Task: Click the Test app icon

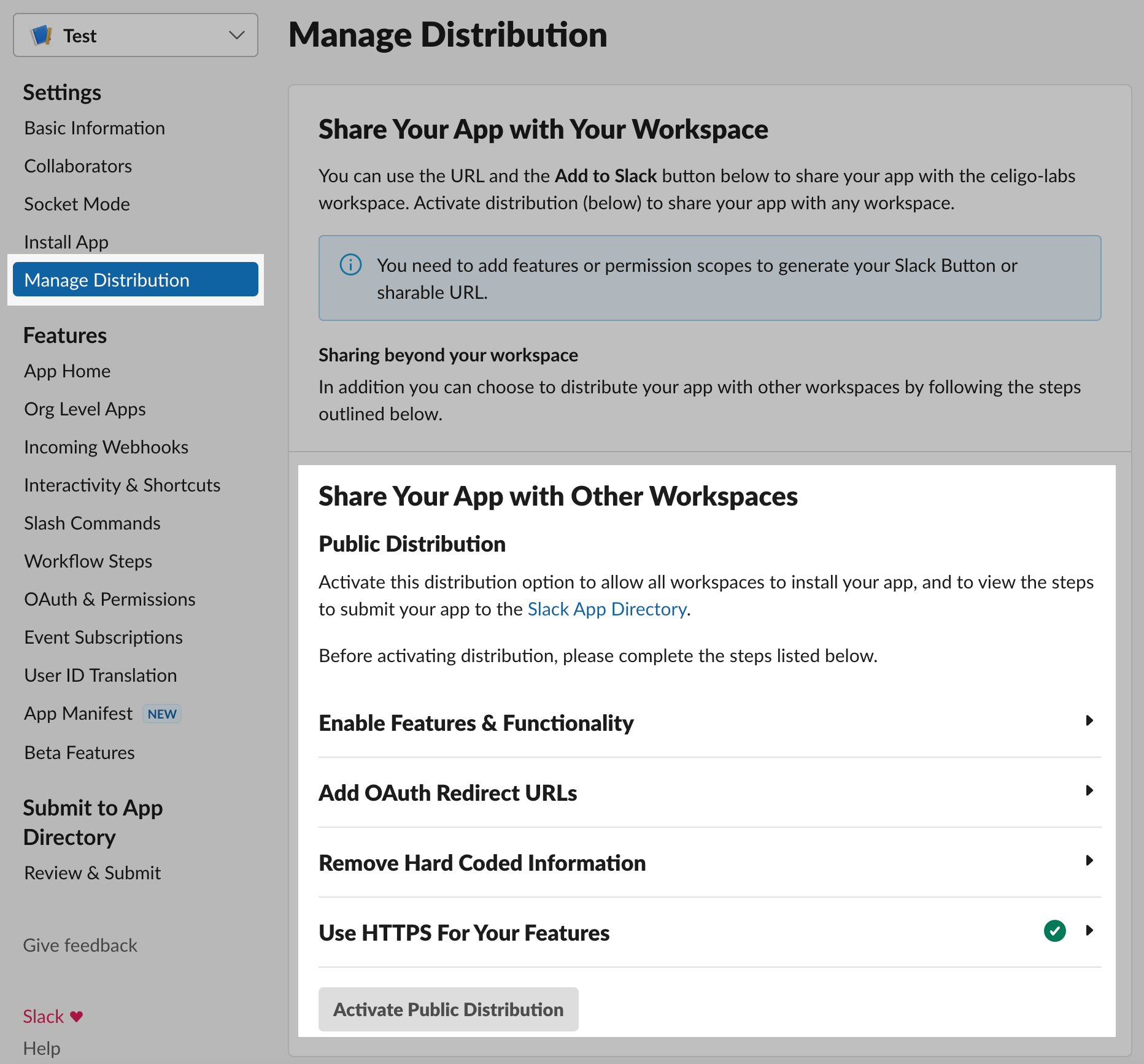Action: (x=41, y=35)
